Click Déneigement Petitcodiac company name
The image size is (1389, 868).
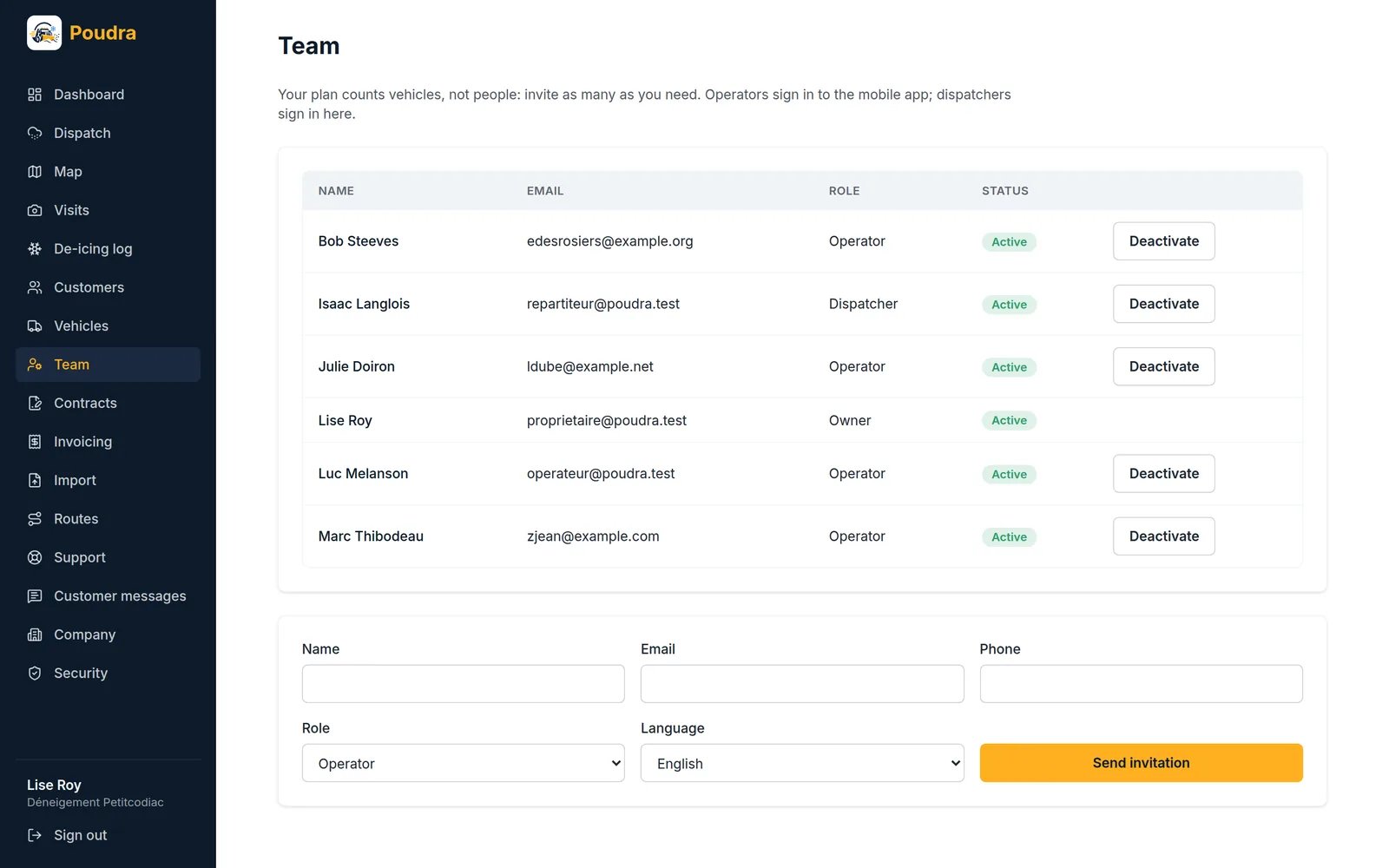95,803
